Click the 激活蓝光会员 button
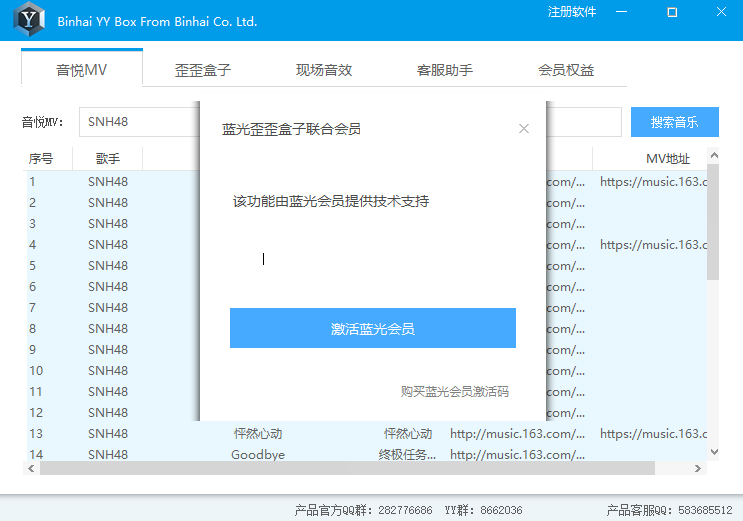Viewport: 743px width, 521px height. pos(373,328)
